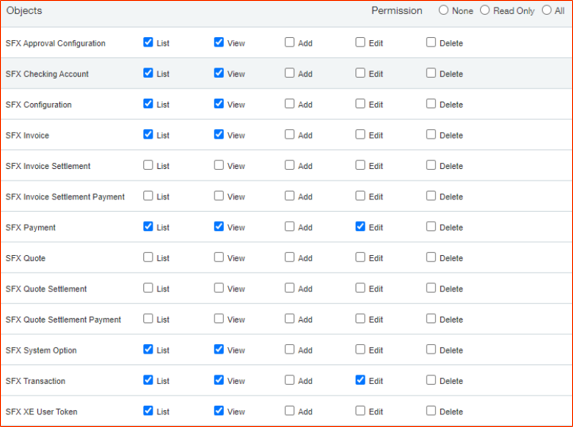Viewport: 573px width, 427px height.
Task: Enable Delete for SFX Invoice
Action: [x=431, y=135]
